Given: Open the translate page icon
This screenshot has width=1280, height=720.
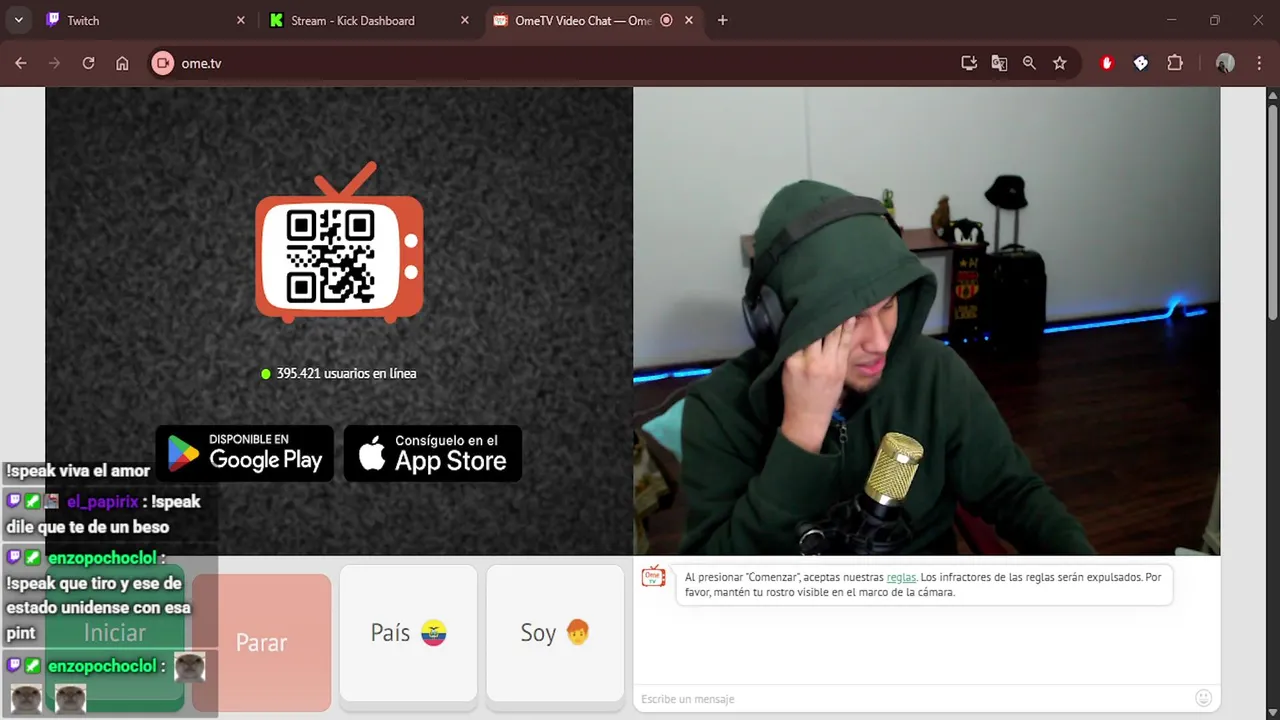Looking at the screenshot, I should pyautogui.click(x=999, y=63).
